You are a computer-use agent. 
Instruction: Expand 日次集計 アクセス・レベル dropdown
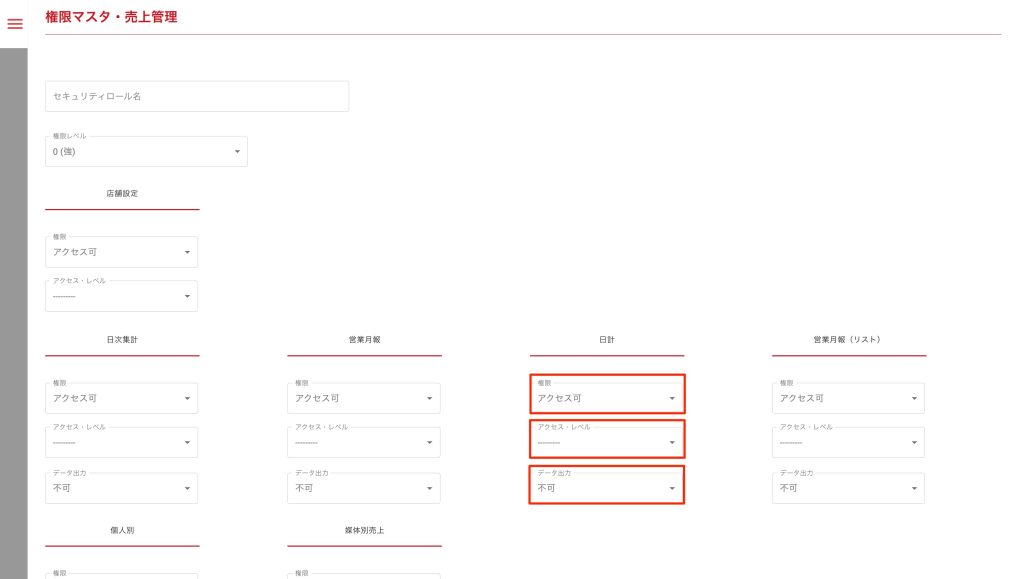121,443
